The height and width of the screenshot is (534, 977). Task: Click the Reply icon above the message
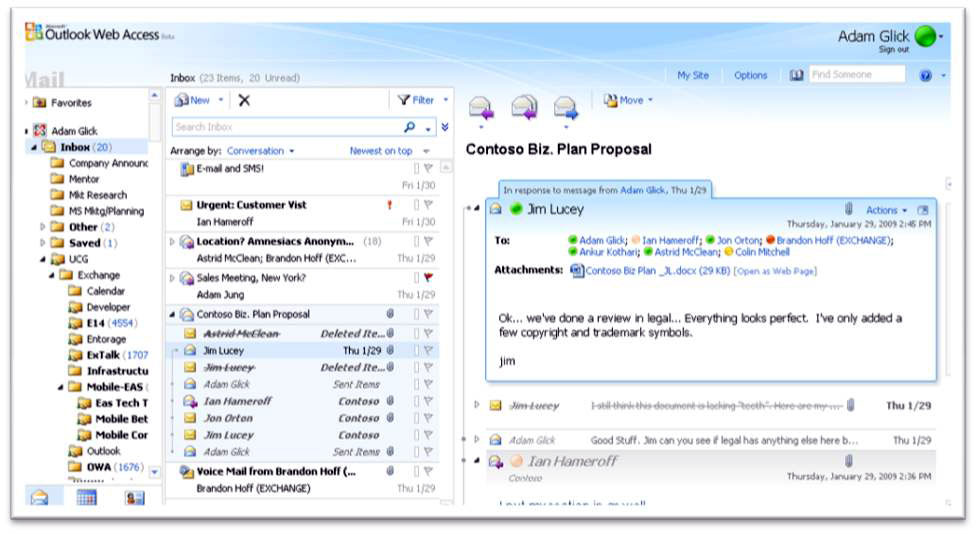481,108
